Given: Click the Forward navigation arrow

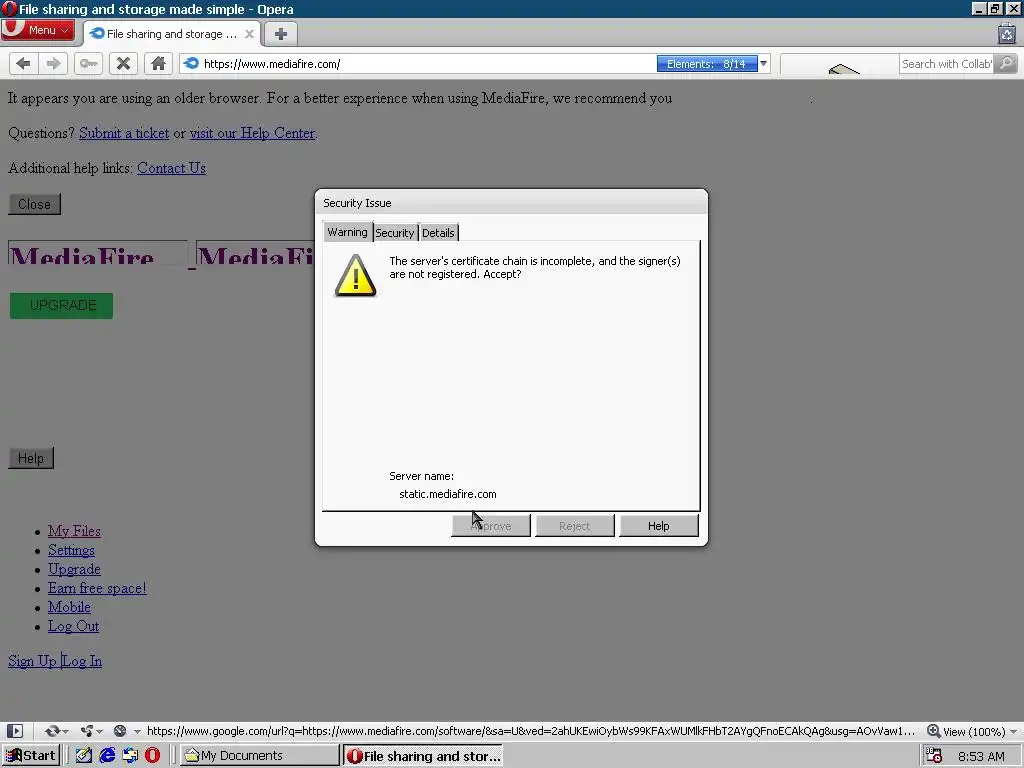Looking at the screenshot, I should [53, 63].
